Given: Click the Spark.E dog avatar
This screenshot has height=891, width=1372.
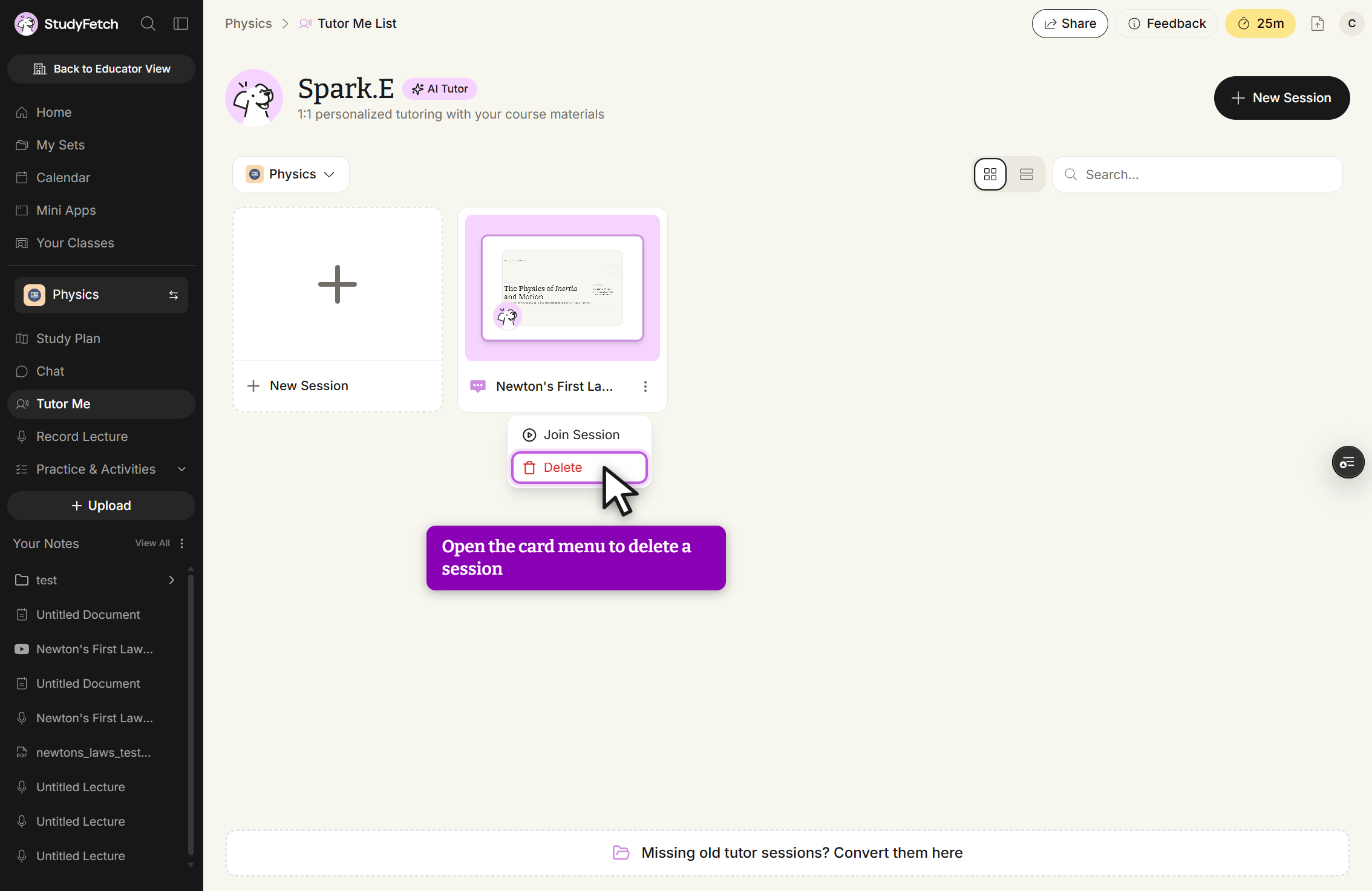Looking at the screenshot, I should pos(254,98).
